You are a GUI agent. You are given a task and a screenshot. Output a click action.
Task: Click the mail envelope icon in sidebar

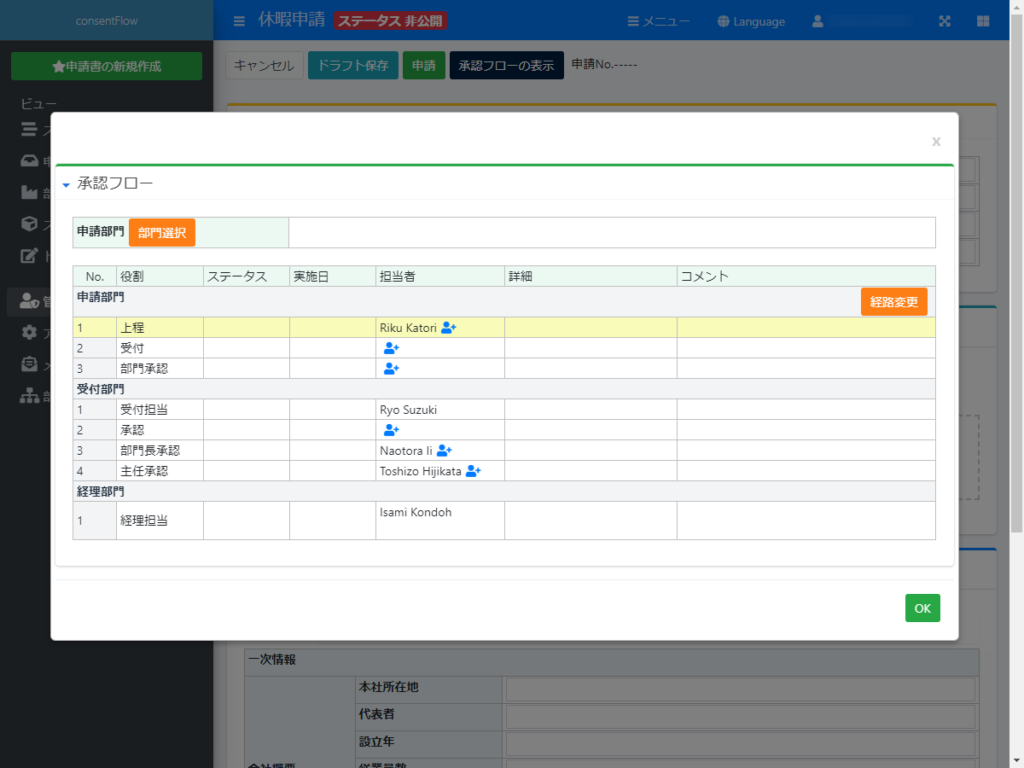coord(29,364)
